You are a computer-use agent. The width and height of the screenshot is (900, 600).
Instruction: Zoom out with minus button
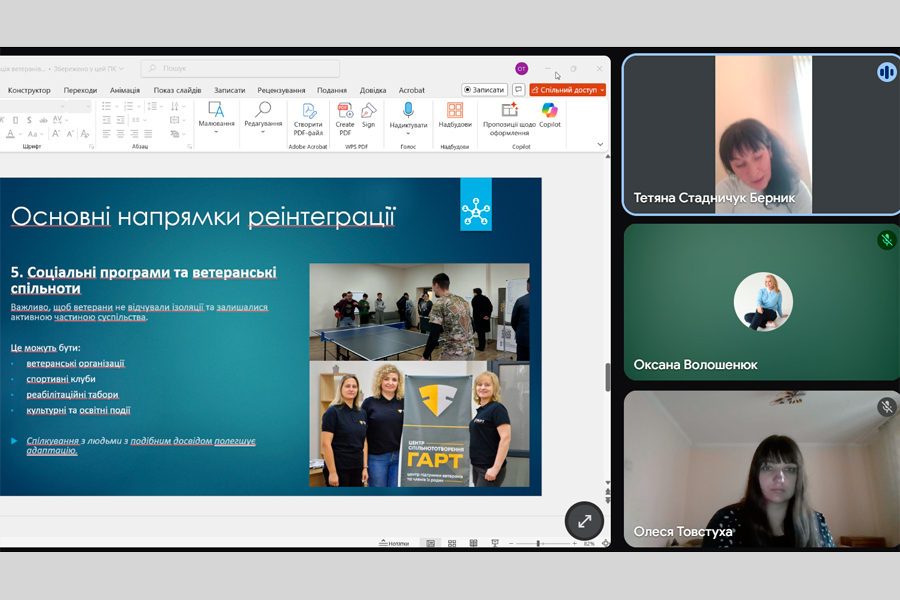510,543
